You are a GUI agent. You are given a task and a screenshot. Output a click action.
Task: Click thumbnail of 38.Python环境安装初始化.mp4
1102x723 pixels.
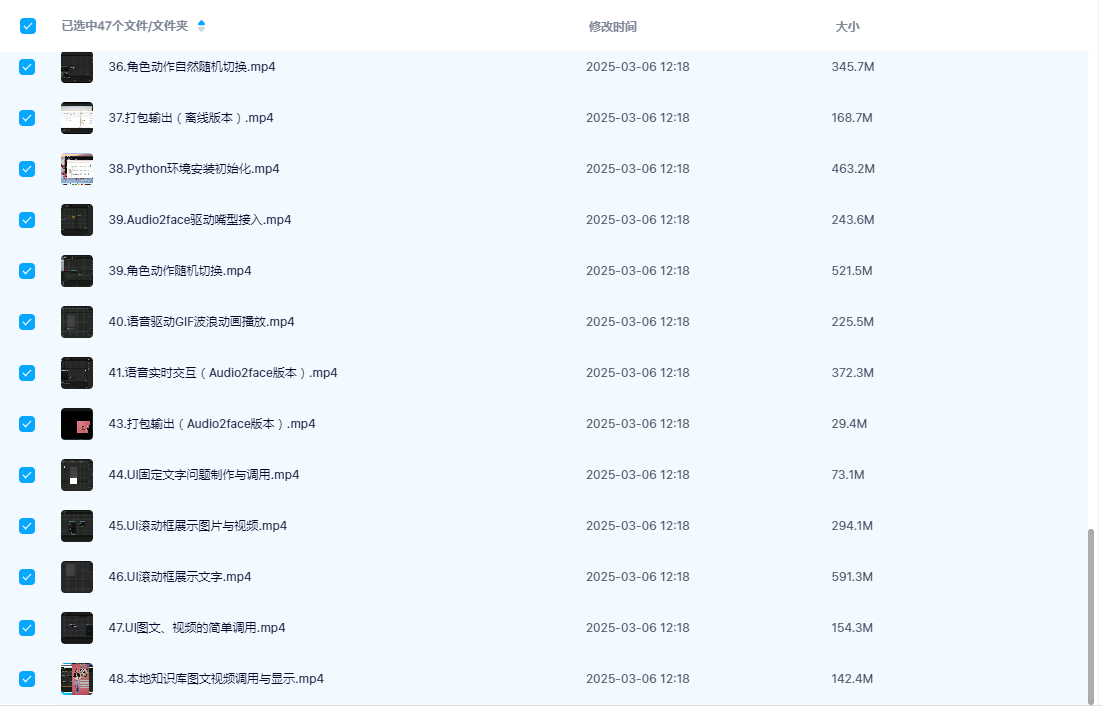click(x=77, y=169)
